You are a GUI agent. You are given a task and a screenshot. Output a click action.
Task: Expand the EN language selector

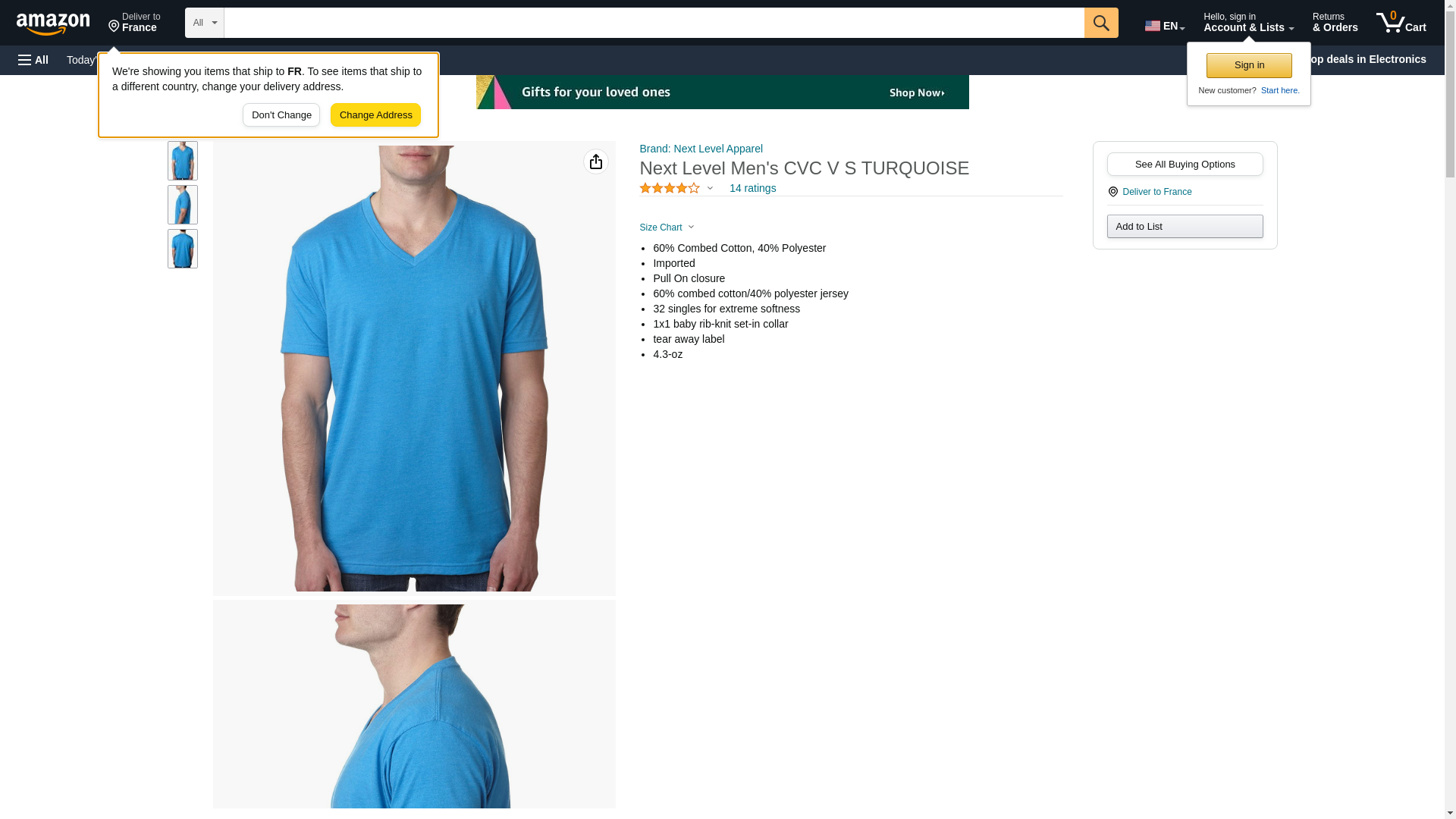tap(1164, 26)
